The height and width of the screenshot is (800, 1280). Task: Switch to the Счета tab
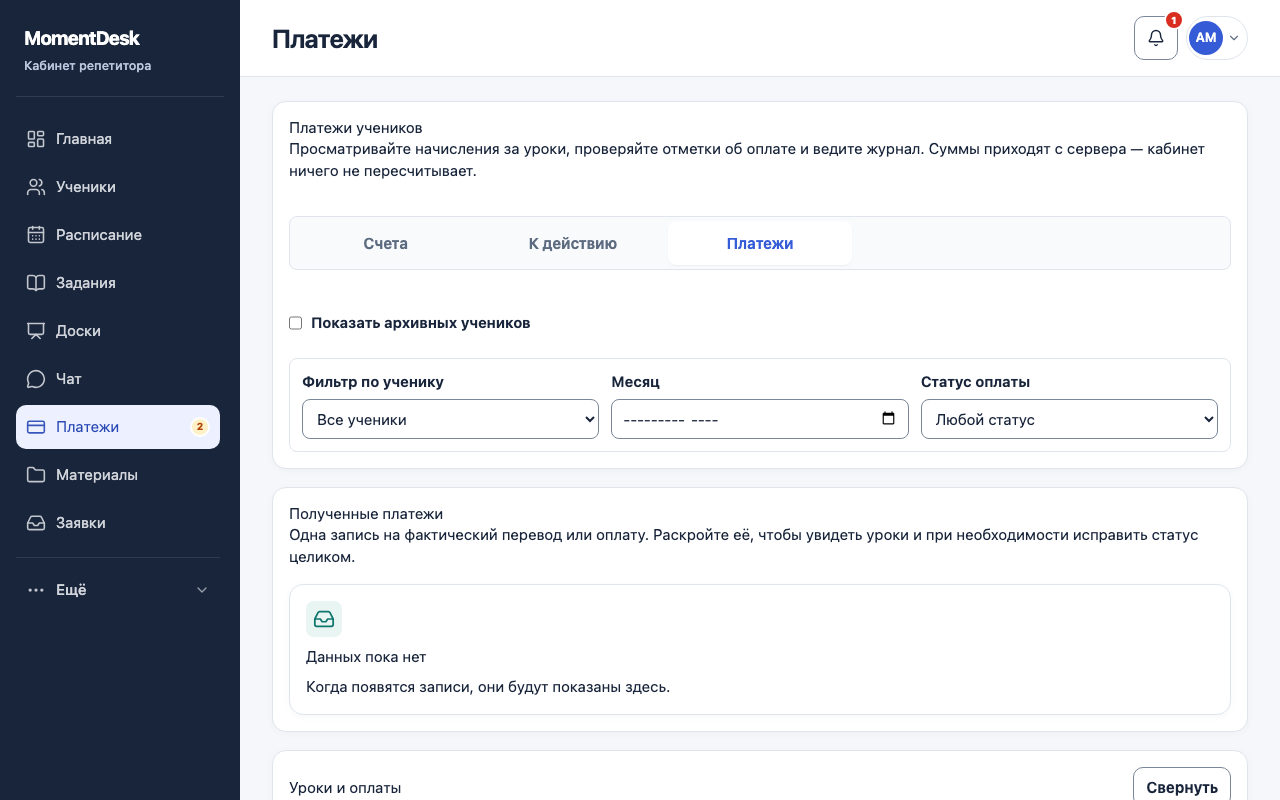[x=386, y=243]
